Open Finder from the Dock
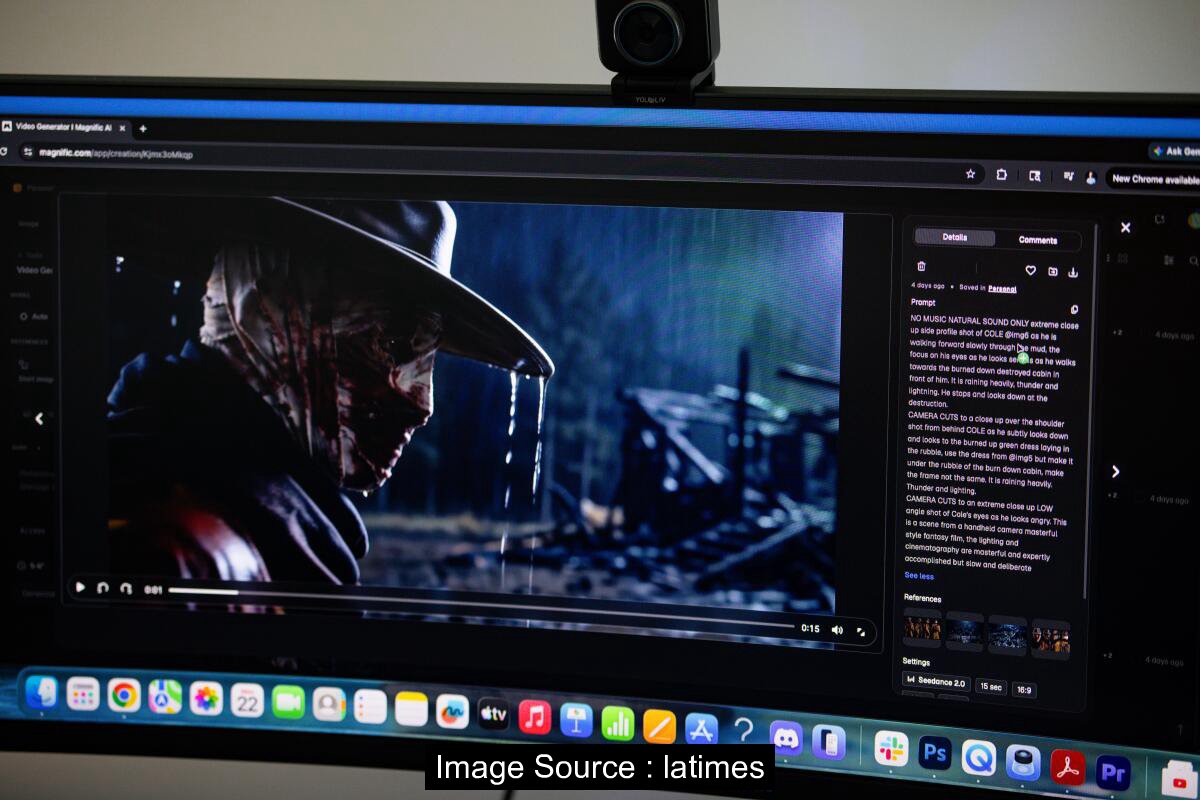The height and width of the screenshot is (800, 1200). (41, 691)
